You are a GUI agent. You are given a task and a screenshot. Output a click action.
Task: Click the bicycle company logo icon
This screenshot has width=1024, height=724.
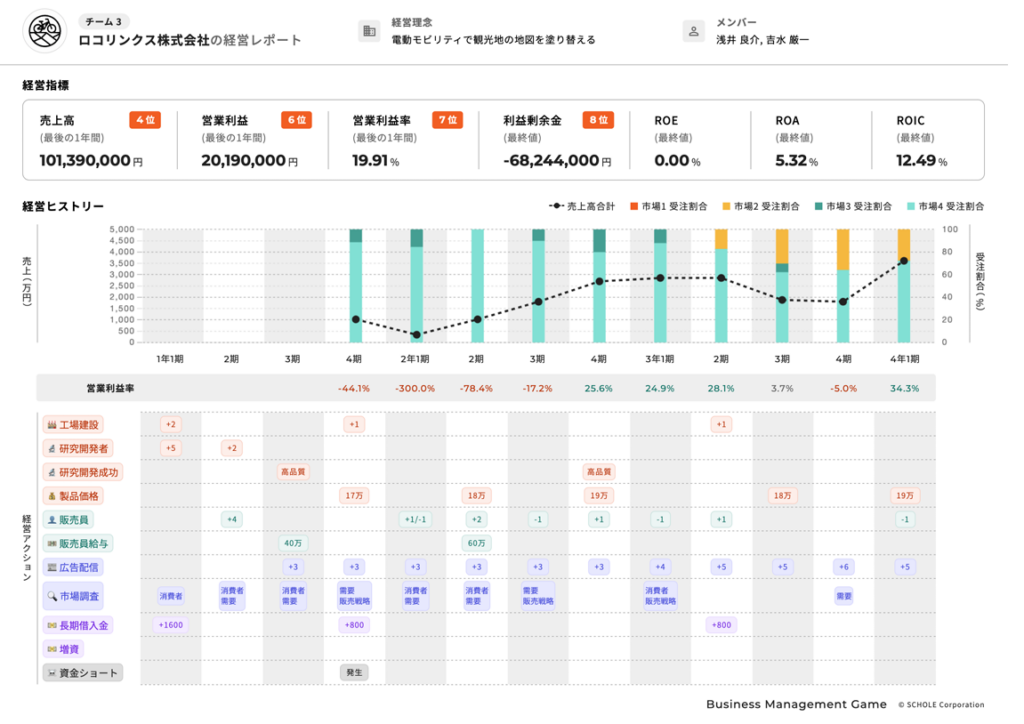[x=42, y=32]
